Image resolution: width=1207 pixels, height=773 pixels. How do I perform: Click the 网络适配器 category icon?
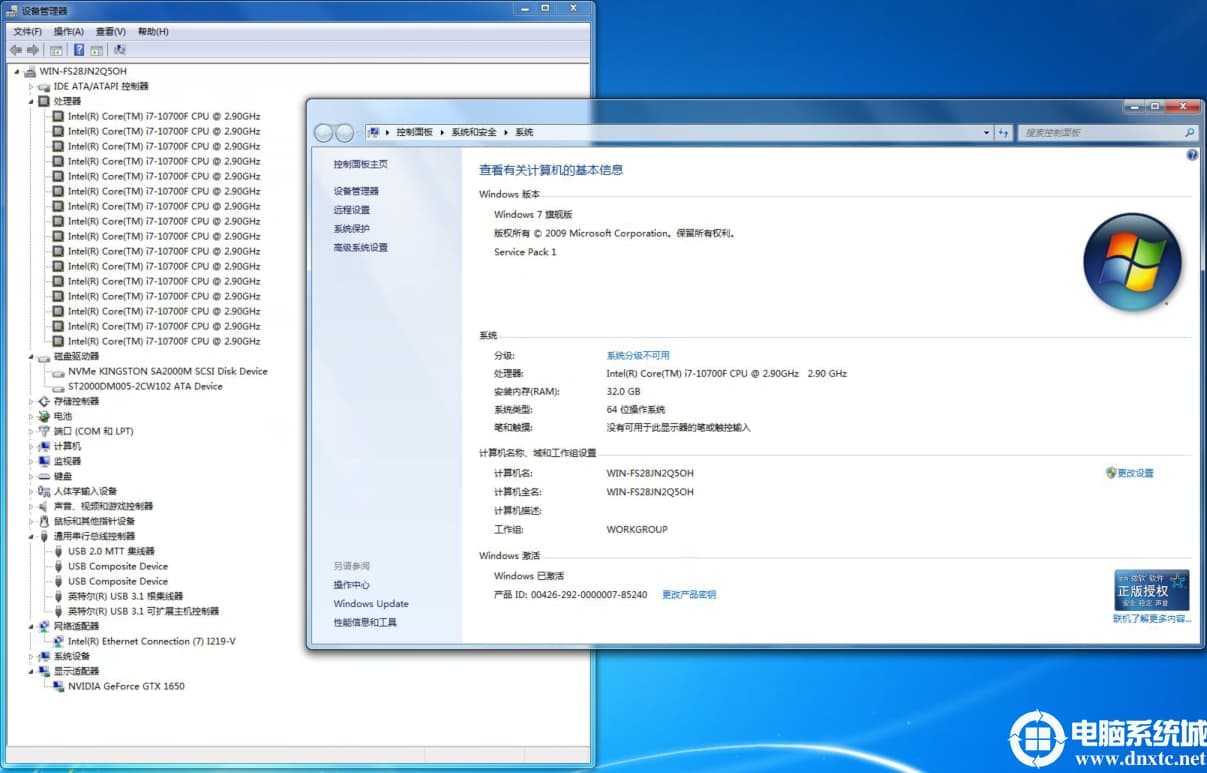[x=44, y=626]
